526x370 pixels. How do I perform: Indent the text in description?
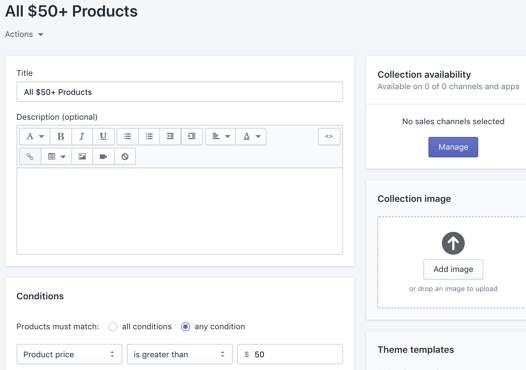point(192,137)
